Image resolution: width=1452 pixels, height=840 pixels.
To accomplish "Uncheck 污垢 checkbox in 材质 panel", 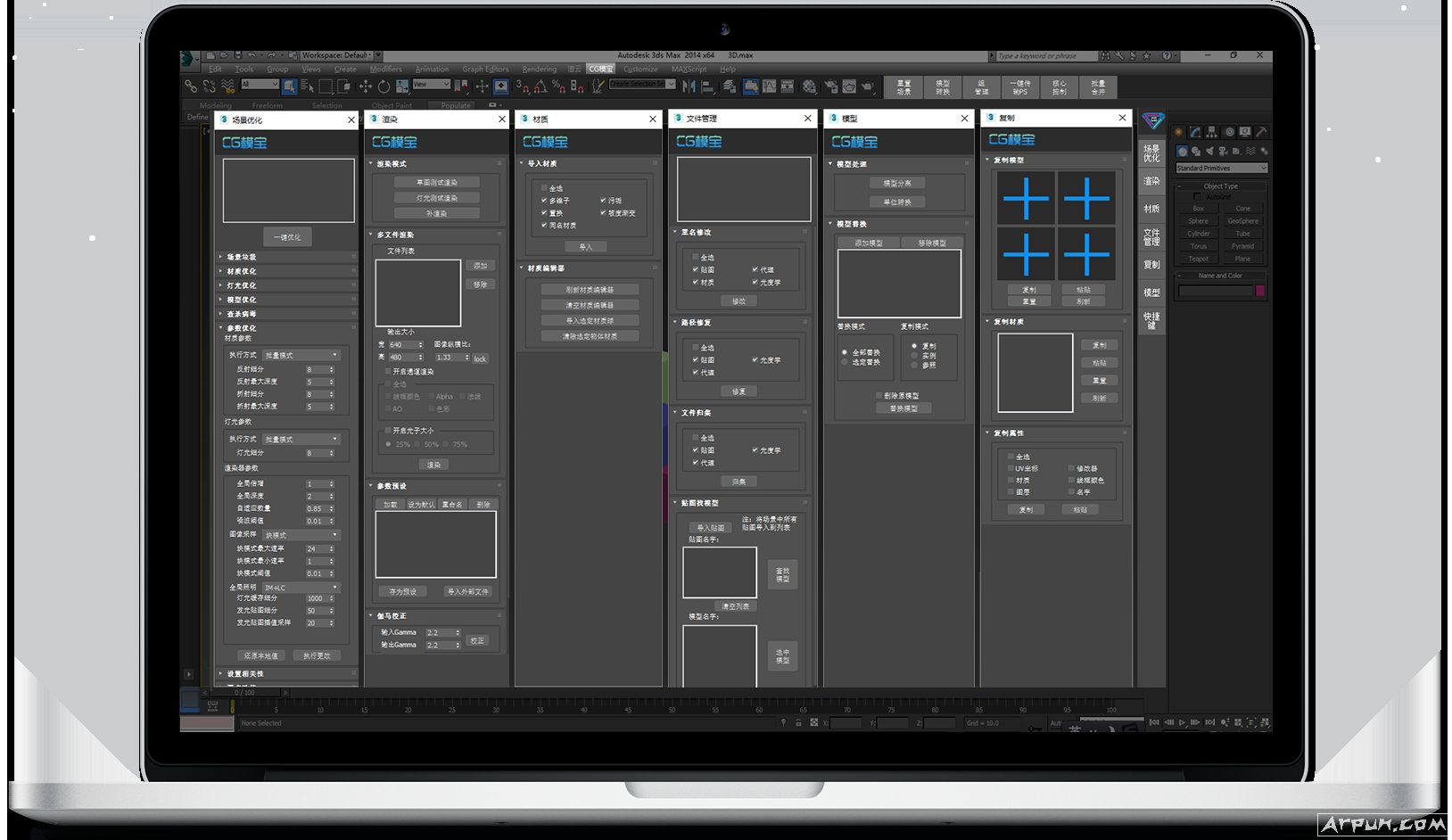I will pyautogui.click(x=603, y=201).
